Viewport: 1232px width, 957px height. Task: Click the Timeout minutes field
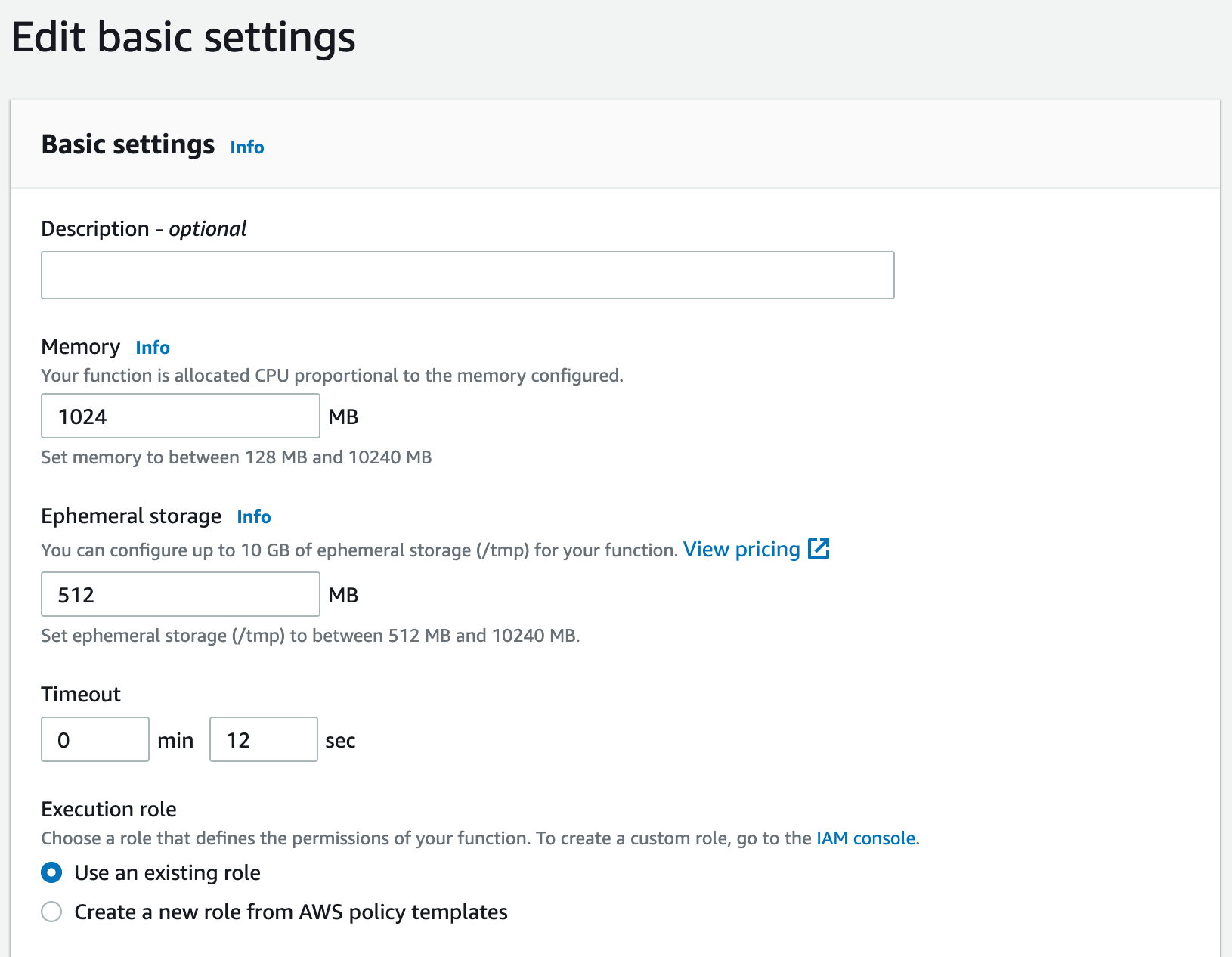coord(95,739)
